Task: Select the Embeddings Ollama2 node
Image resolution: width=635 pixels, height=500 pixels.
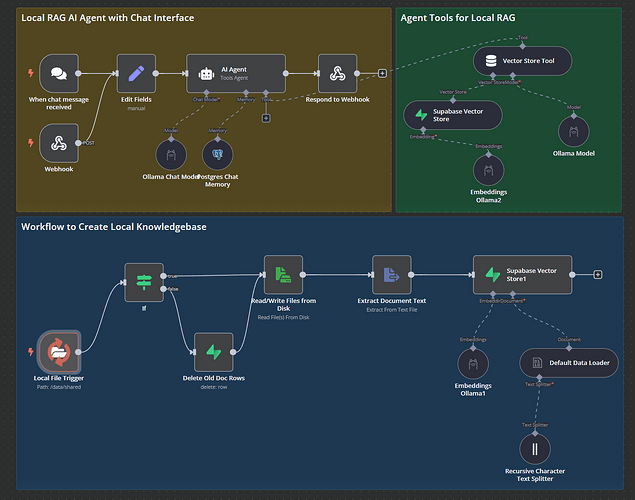Action: coord(488,170)
